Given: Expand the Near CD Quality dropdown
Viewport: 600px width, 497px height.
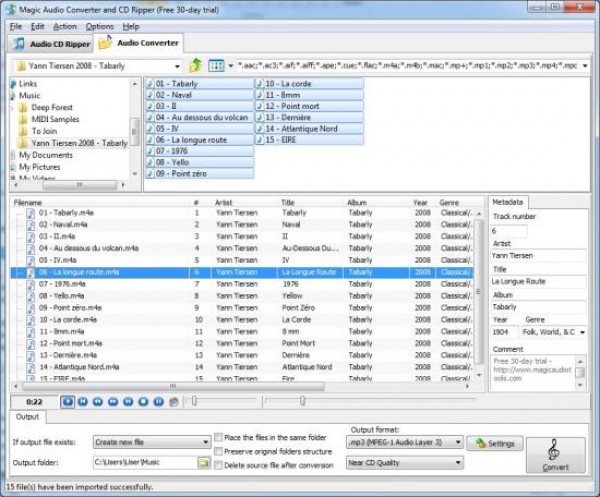Looking at the screenshot, I should click(404, 463).
